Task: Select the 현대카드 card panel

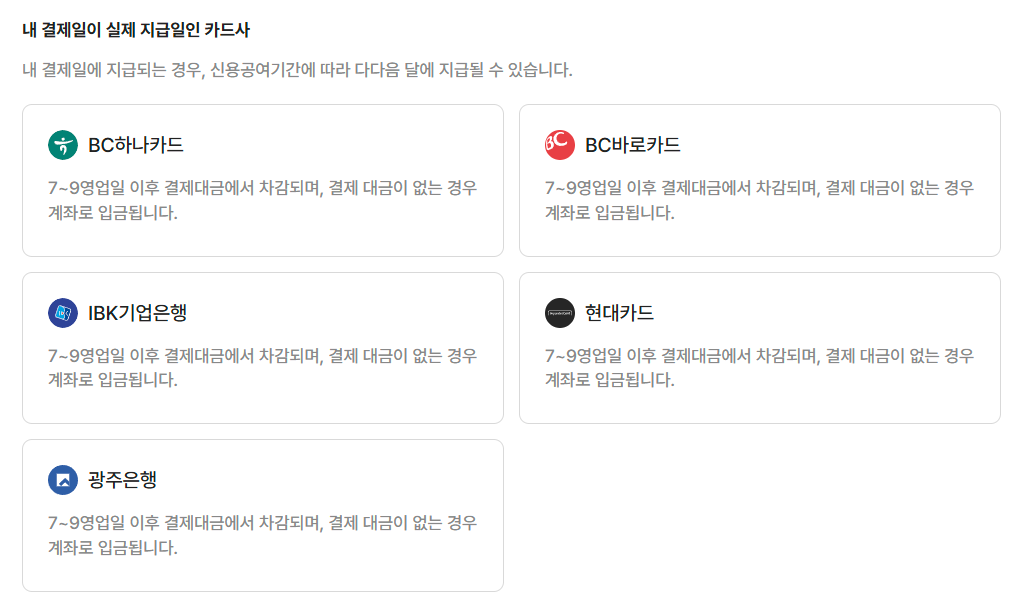Action: (x=758, y=347)
